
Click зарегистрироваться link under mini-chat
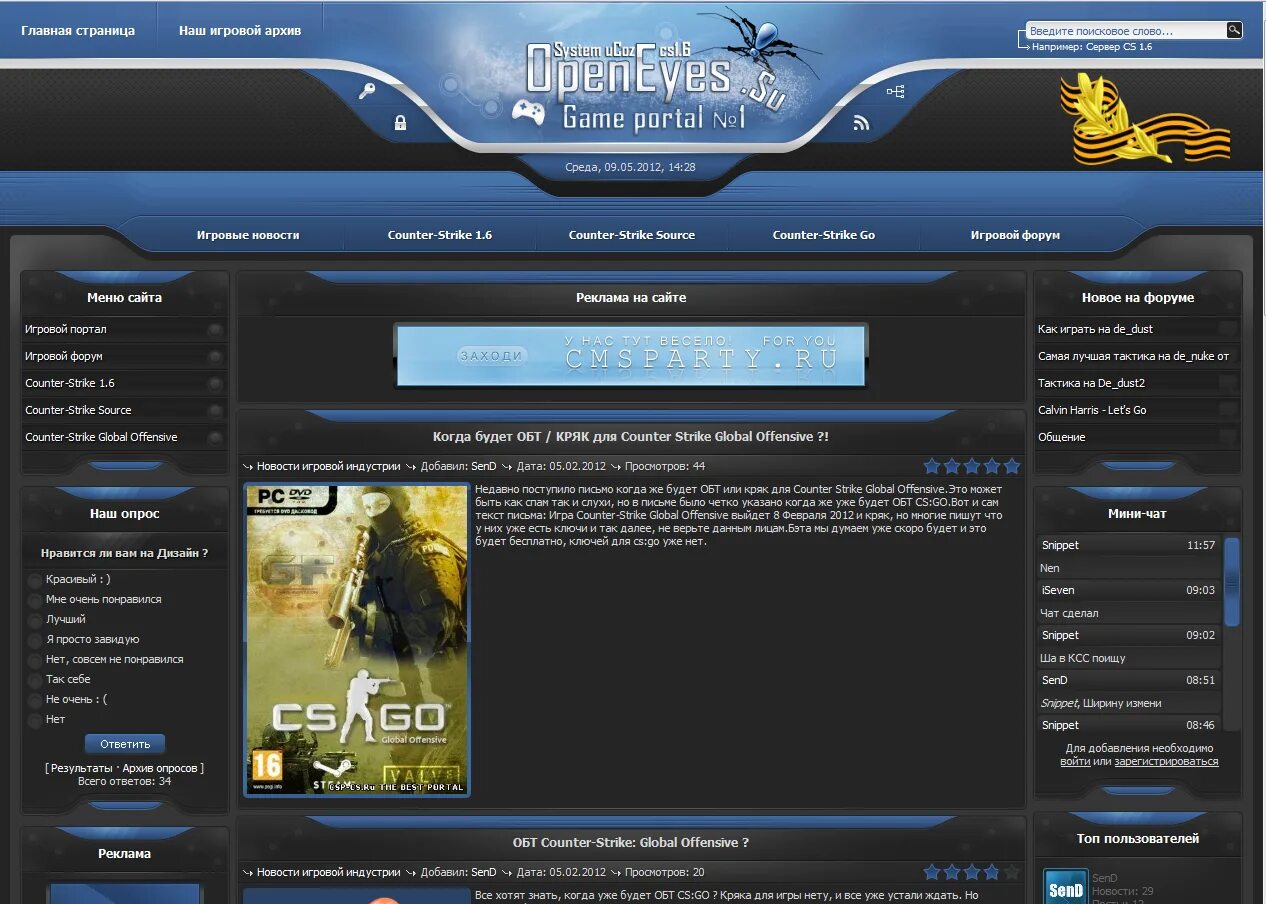[x=1166, y=761]
